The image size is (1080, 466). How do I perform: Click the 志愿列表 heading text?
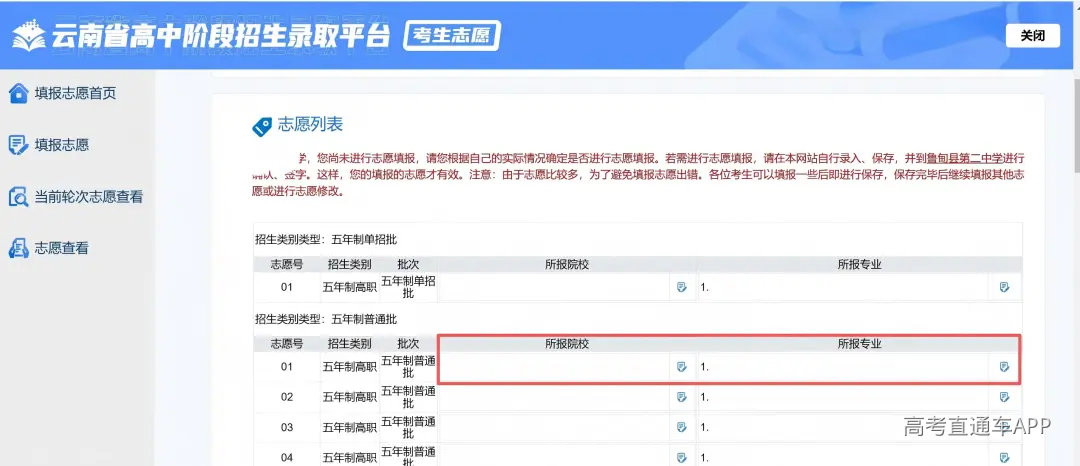coord(310,125)
